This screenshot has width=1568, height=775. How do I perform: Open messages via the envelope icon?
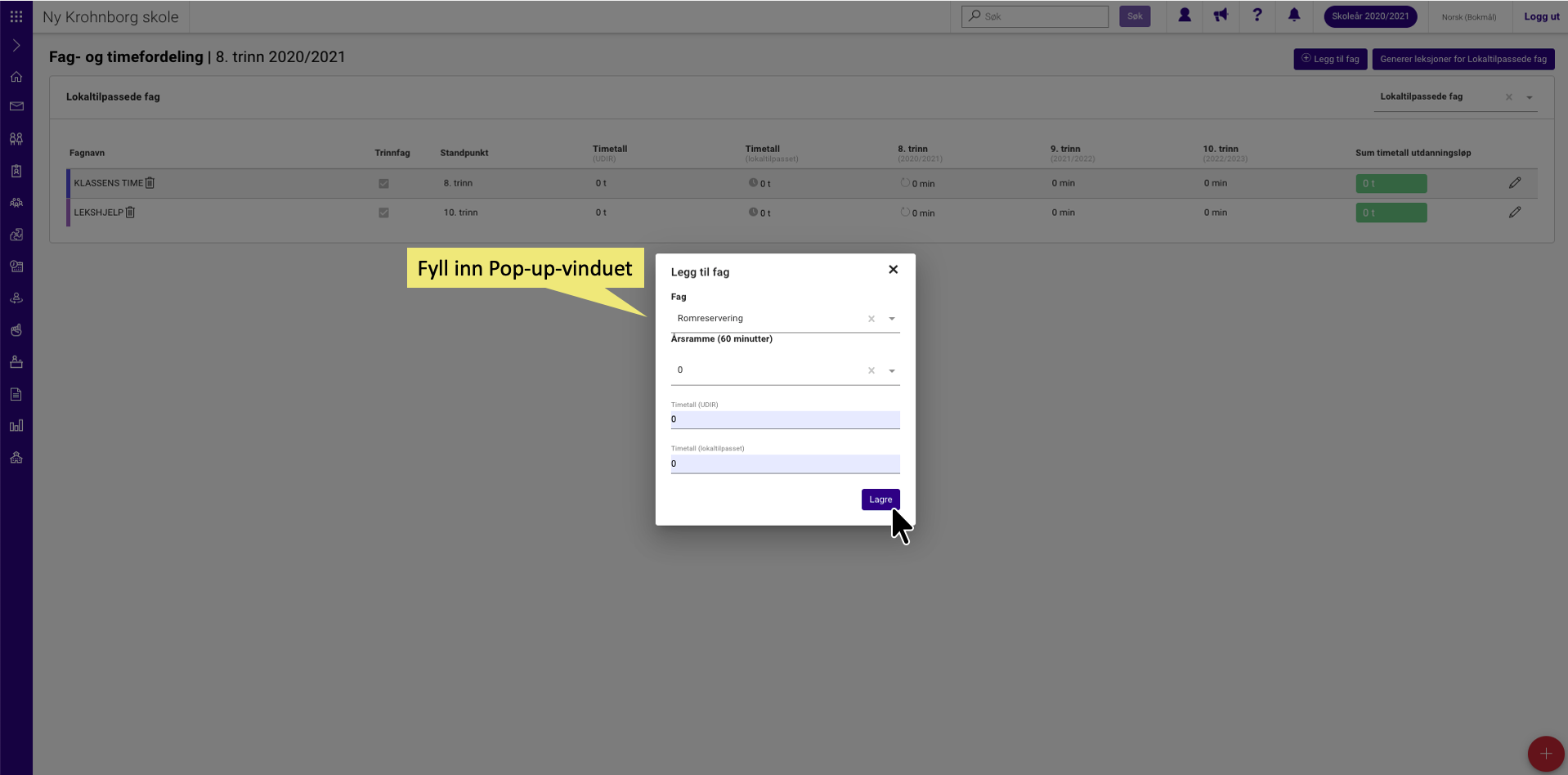point(16,106)
